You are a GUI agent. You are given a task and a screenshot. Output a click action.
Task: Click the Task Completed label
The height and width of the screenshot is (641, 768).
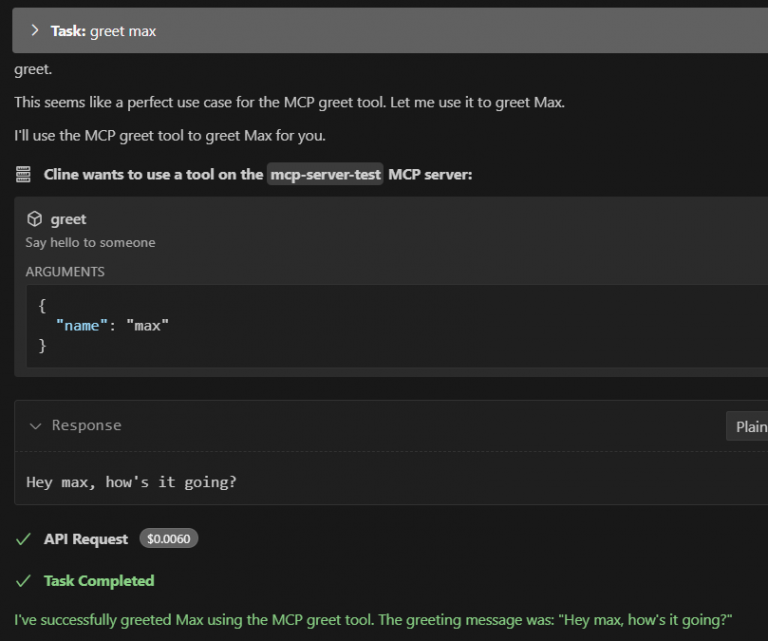pyautogui.click(x=99, y=581)
